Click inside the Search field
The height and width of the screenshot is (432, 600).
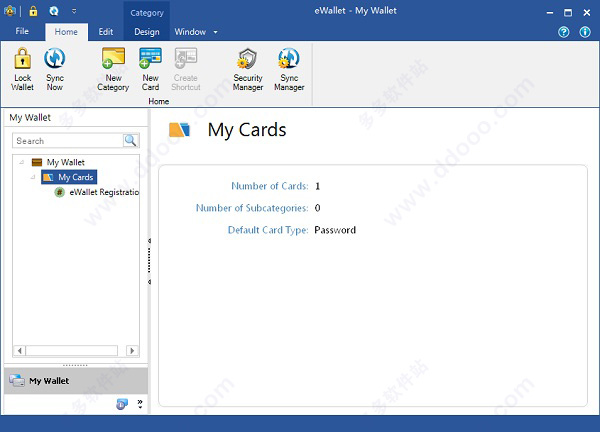(x=68, y=141)
